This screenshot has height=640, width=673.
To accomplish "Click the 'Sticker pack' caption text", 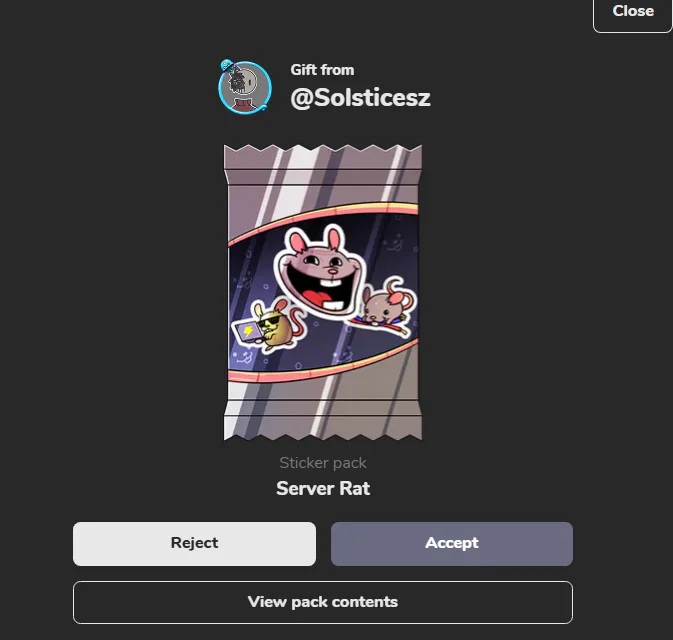I will pos(323,463).
